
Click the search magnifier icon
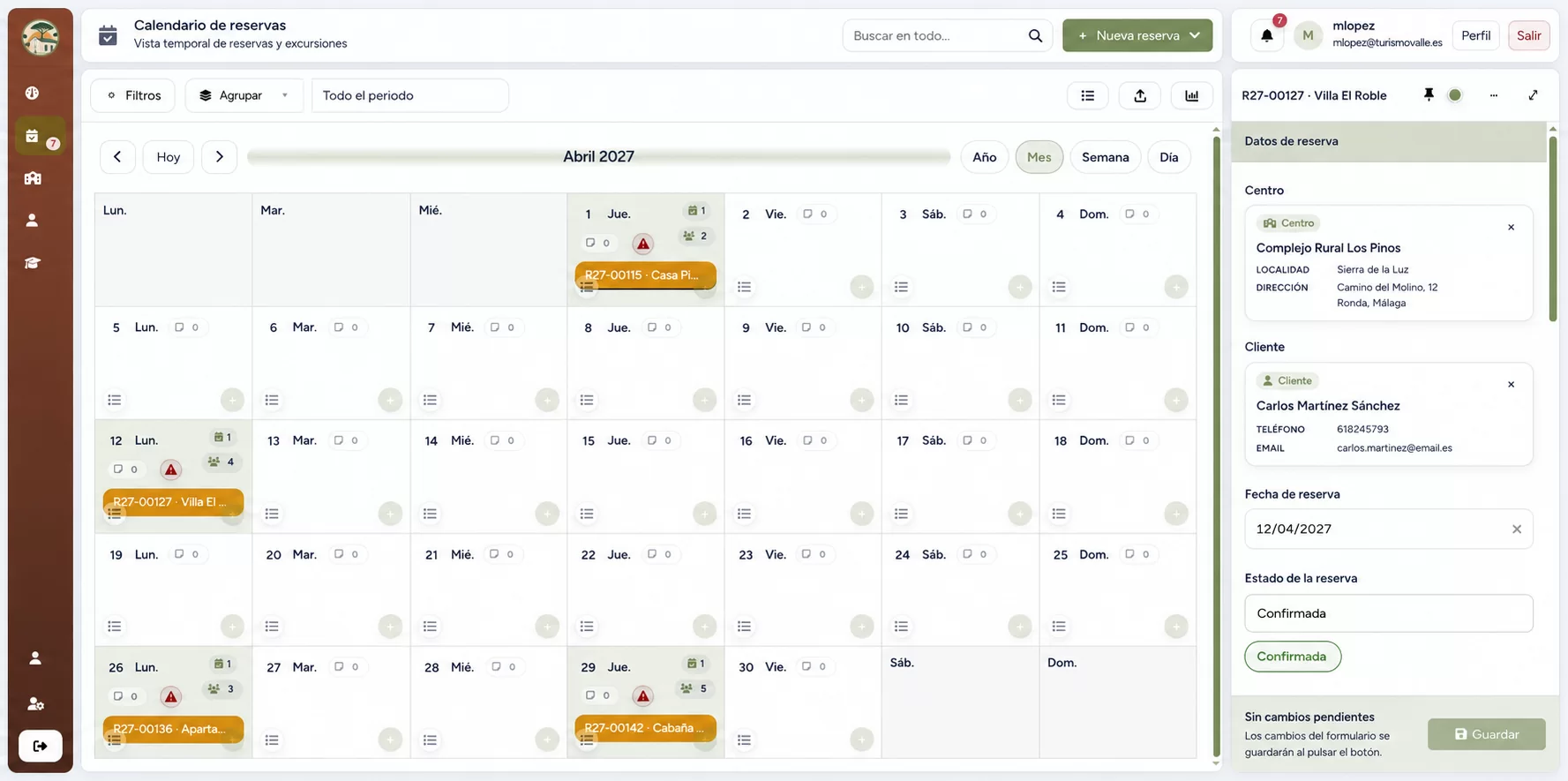coord(1035,35)
